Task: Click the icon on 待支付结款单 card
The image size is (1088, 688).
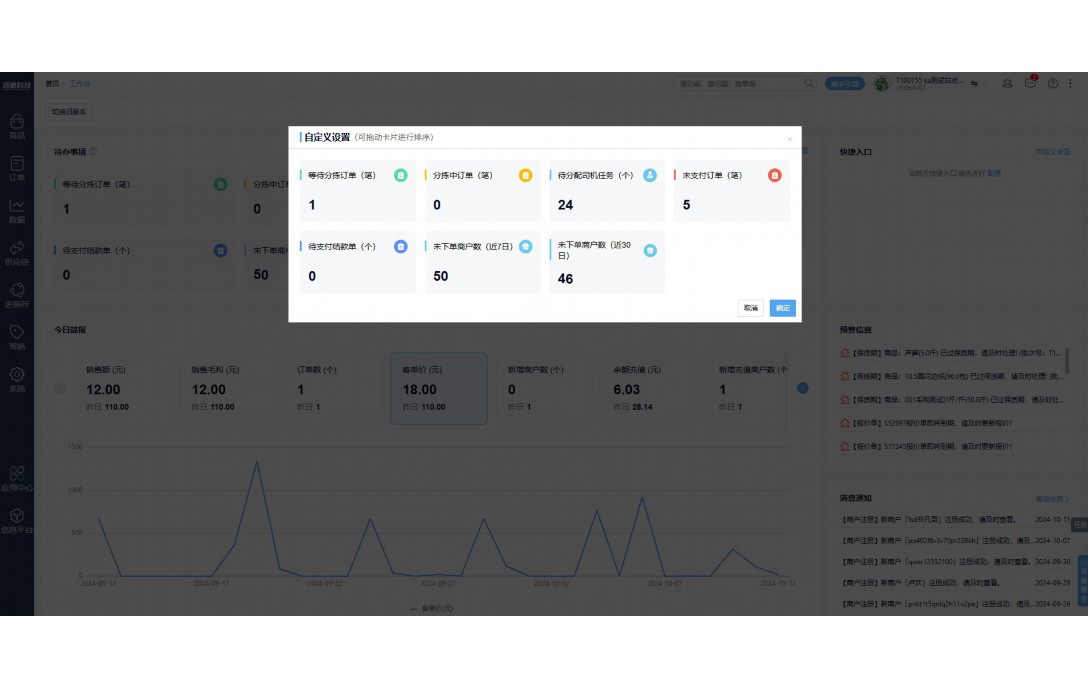Action: (400, 246)
